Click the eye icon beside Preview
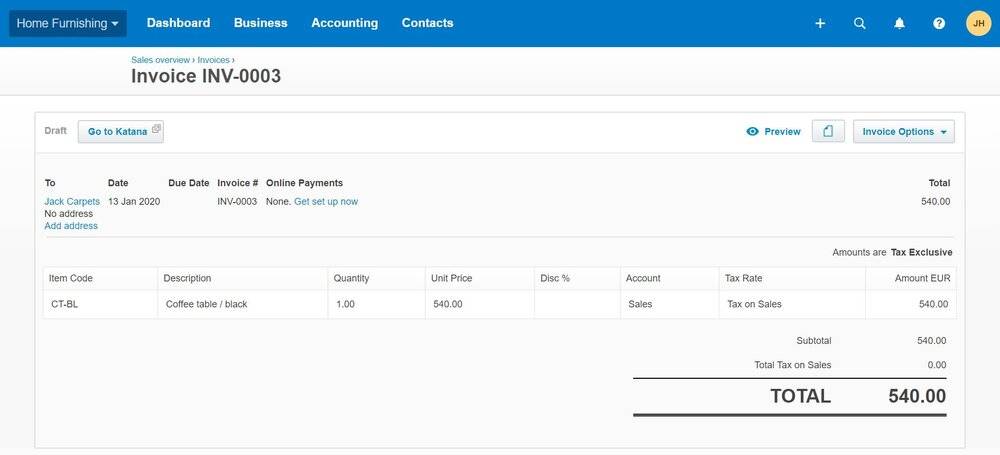 coord(753,132)
